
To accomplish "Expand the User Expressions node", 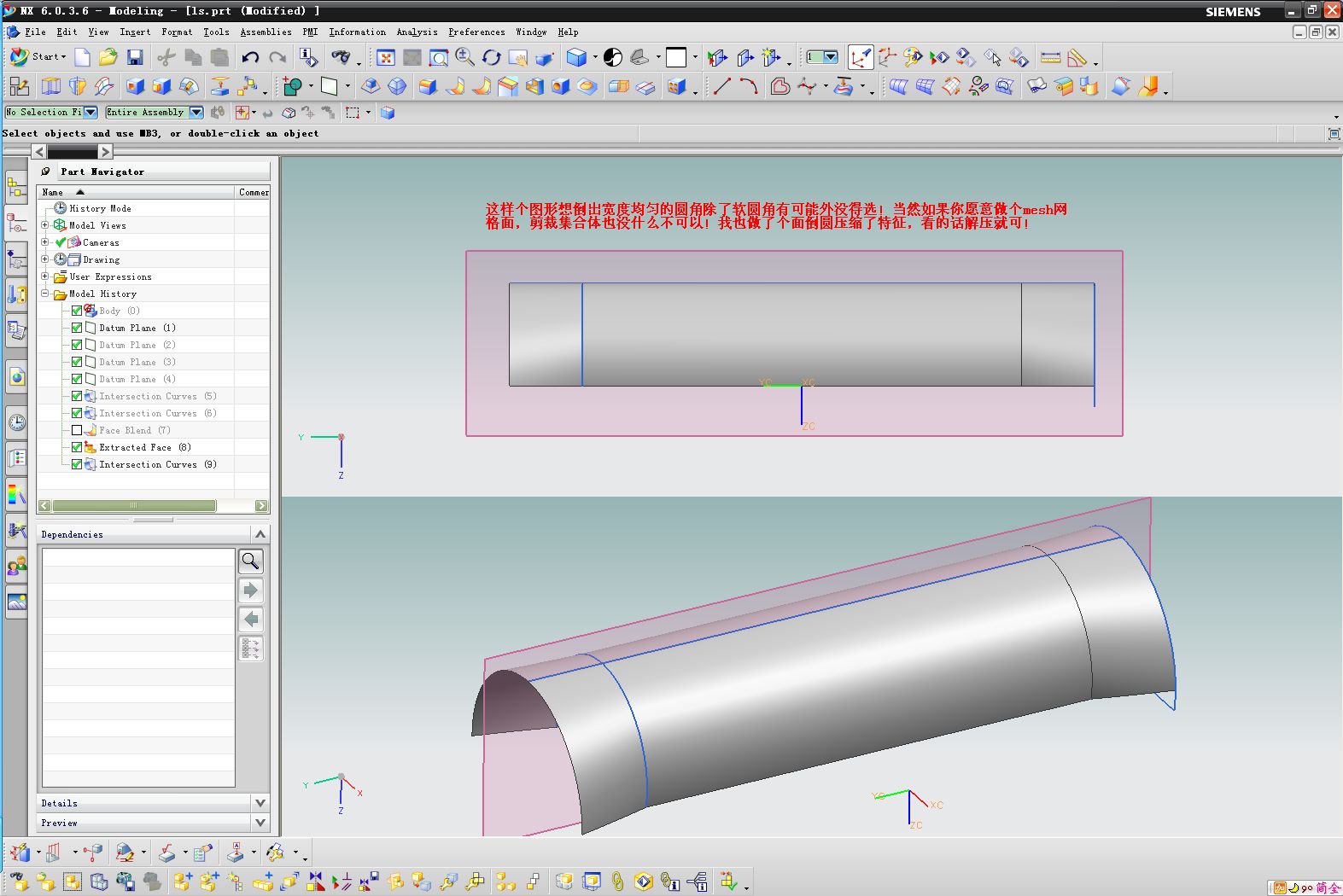I will click(x=45, y=276).
